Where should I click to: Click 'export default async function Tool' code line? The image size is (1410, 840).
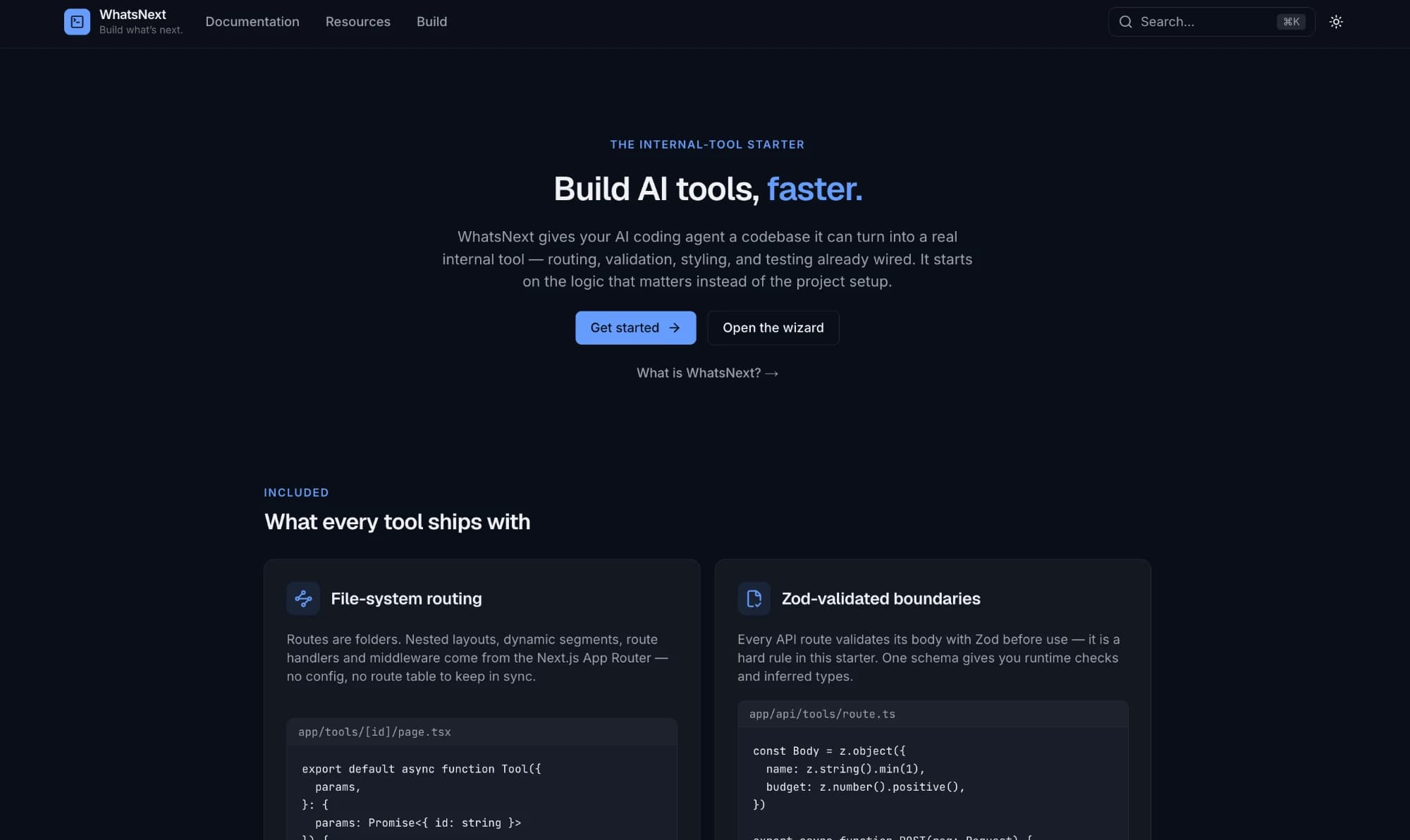tap(422, 770)
